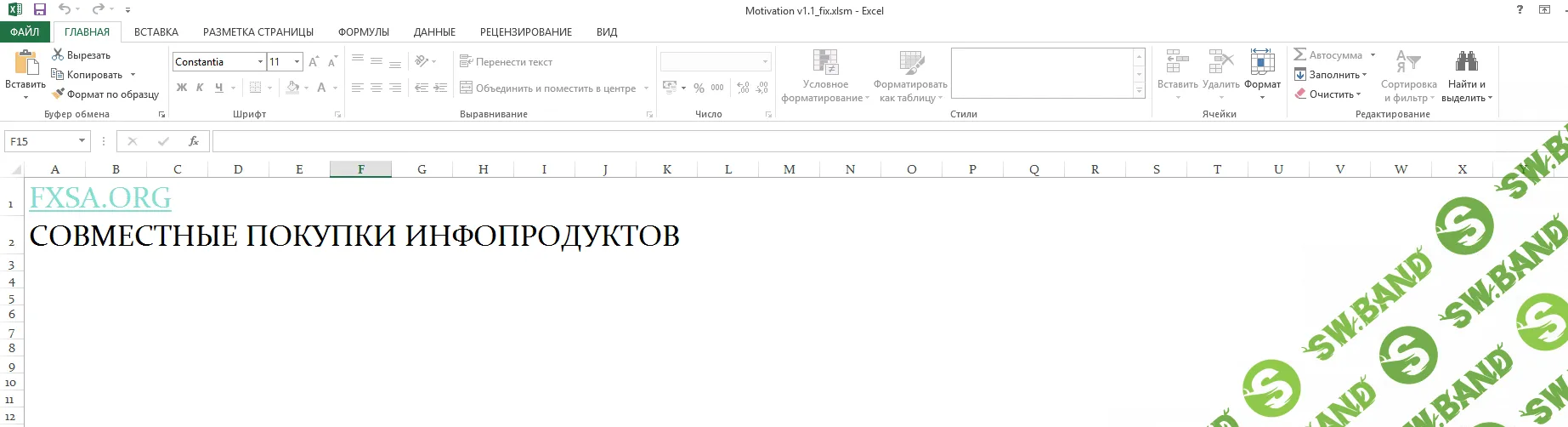Image resolution: width=1568 pixels, height=427 pixels.
Task: Click the Fill (Заполнить) down-arrow icon
Action: [x=1300, y=75]
